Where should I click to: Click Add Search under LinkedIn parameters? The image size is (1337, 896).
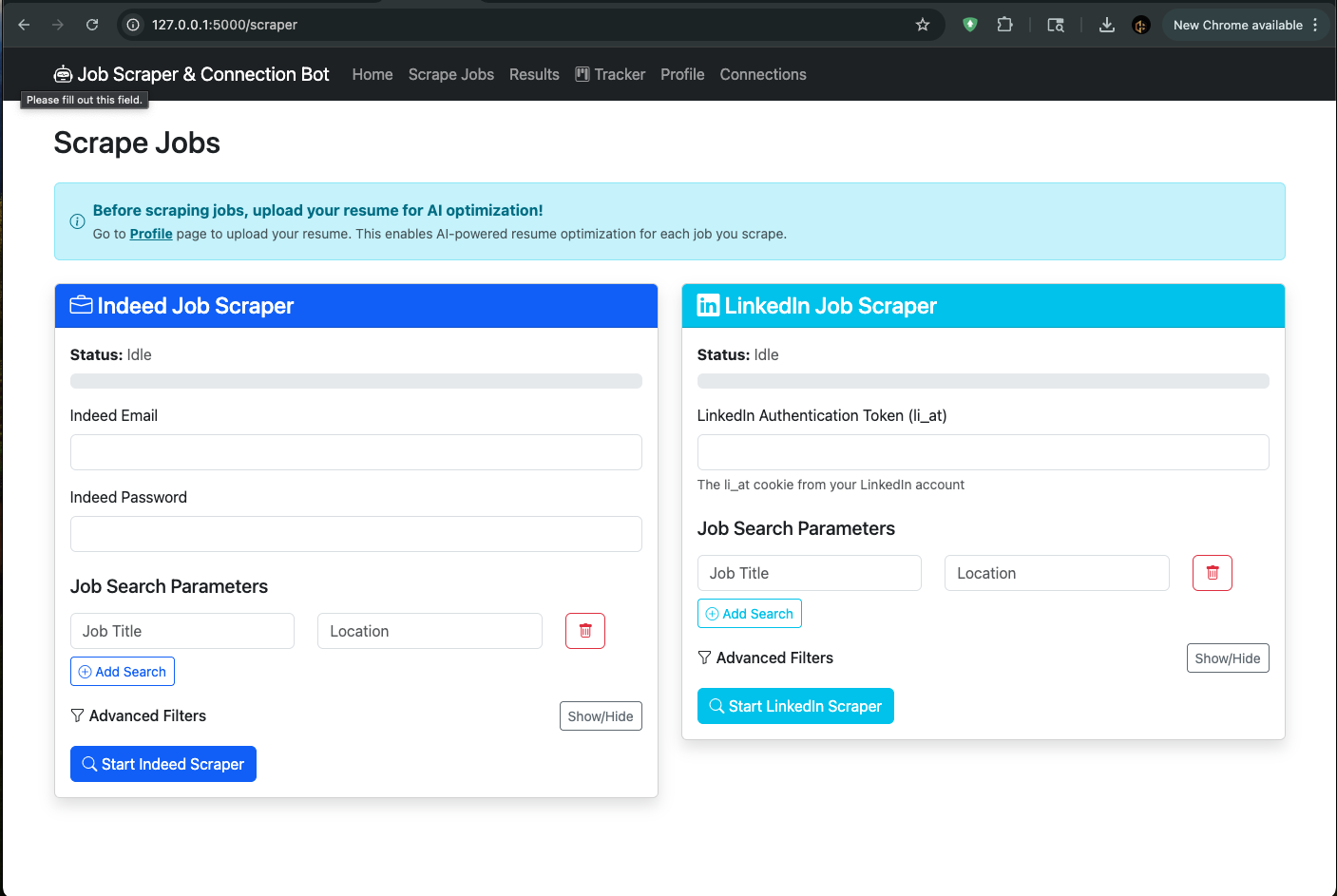pyautogui.click(x=750, y=614)
